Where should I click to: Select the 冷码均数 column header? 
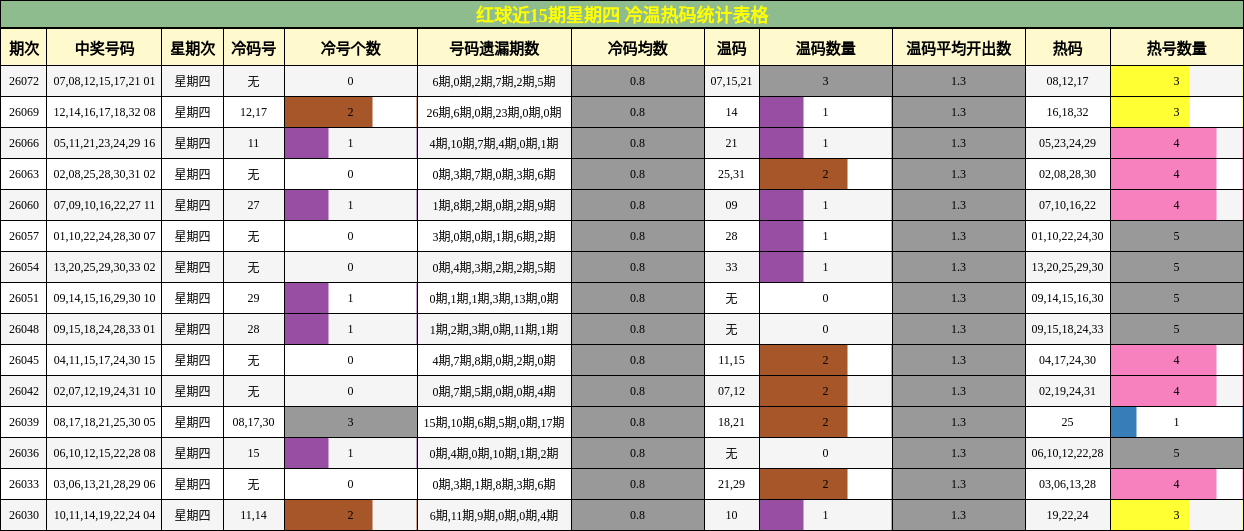(638, 48)
